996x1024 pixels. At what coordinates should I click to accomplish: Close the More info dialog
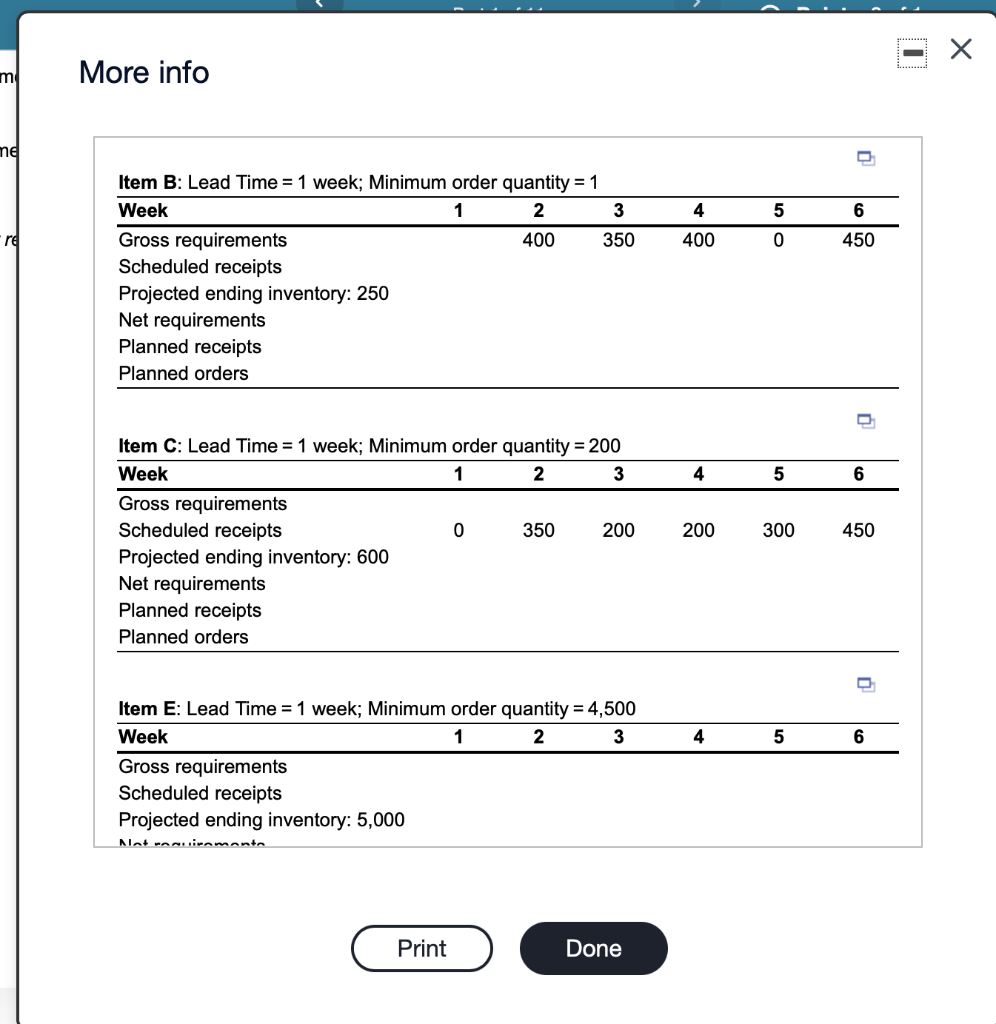tap(961, 50)
